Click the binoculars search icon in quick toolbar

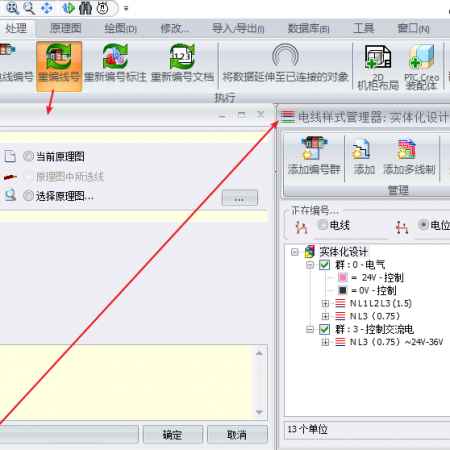click(86, 8)
